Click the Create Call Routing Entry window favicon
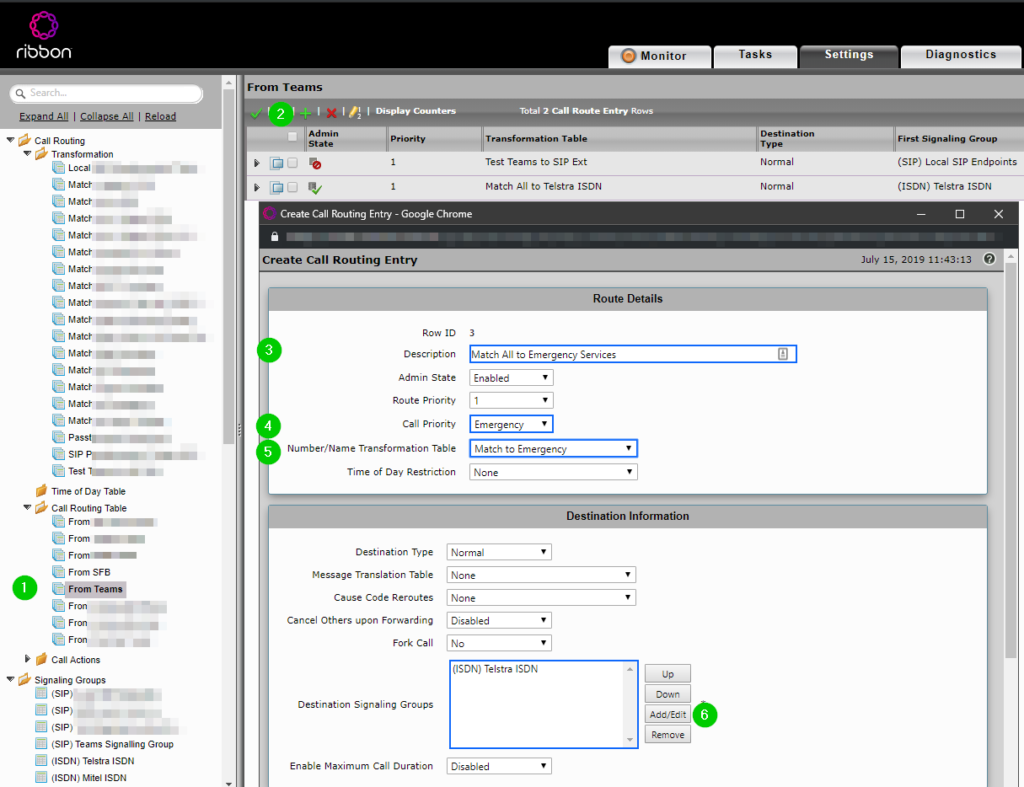 [269, 214]
